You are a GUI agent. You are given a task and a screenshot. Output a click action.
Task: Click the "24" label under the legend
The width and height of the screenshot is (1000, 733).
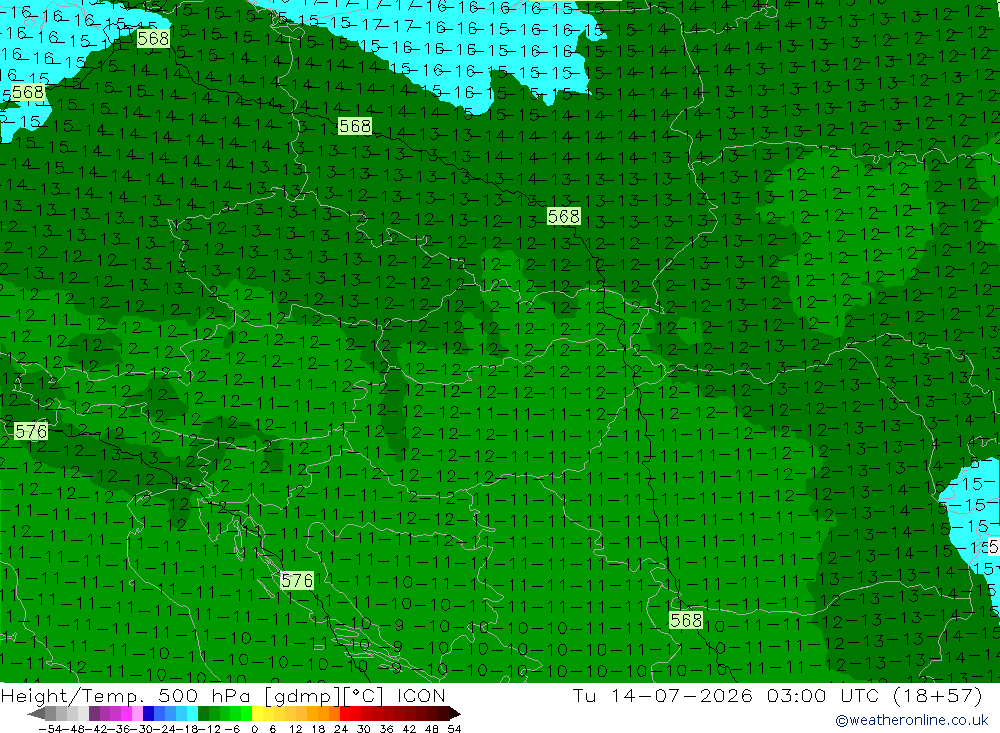click(341, 729)
